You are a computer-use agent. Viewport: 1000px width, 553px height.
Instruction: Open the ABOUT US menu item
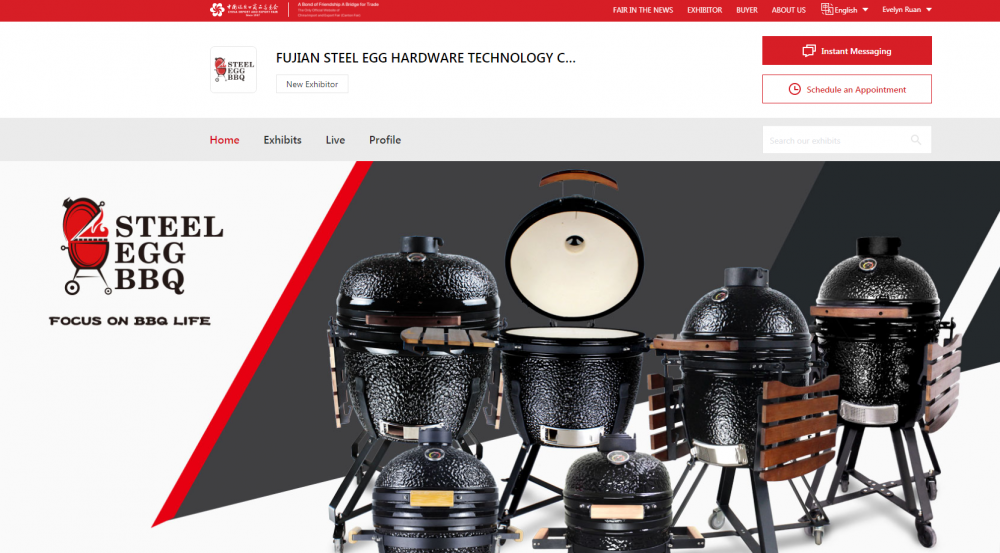coord(788,10)
